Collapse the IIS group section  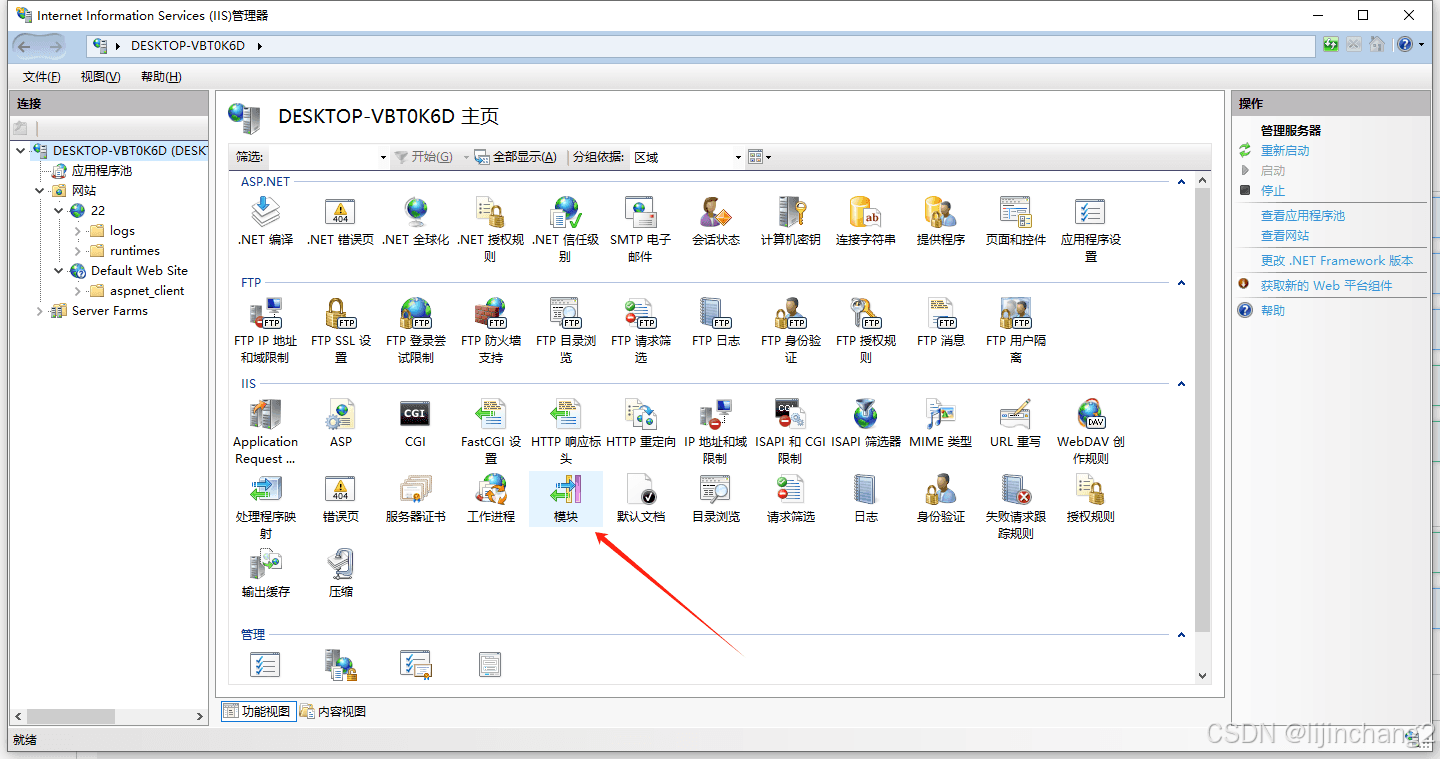coord(1181,384)
